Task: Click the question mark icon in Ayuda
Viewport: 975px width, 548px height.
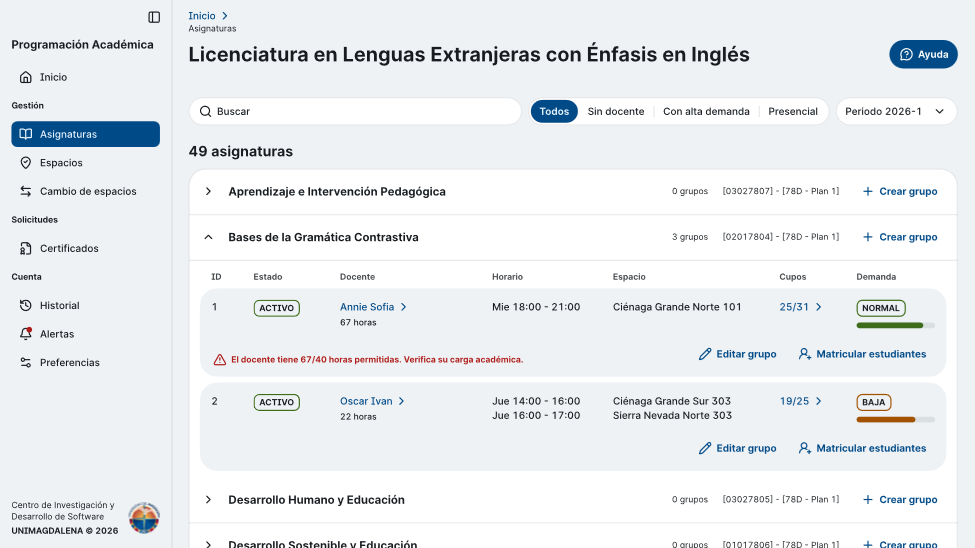Action: click(906, 54)
